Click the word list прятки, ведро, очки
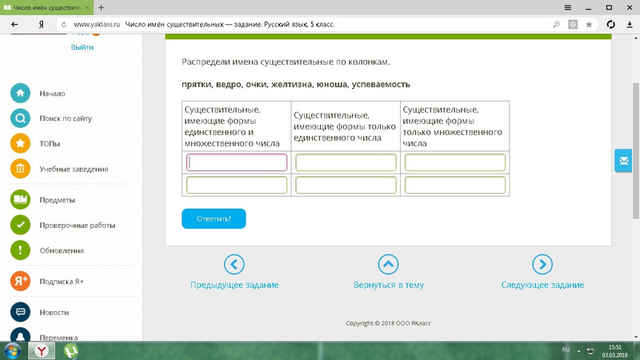Image resolution: width=640 pixels, height=360 pixels. pyautogui.click(x=296, y=84)
